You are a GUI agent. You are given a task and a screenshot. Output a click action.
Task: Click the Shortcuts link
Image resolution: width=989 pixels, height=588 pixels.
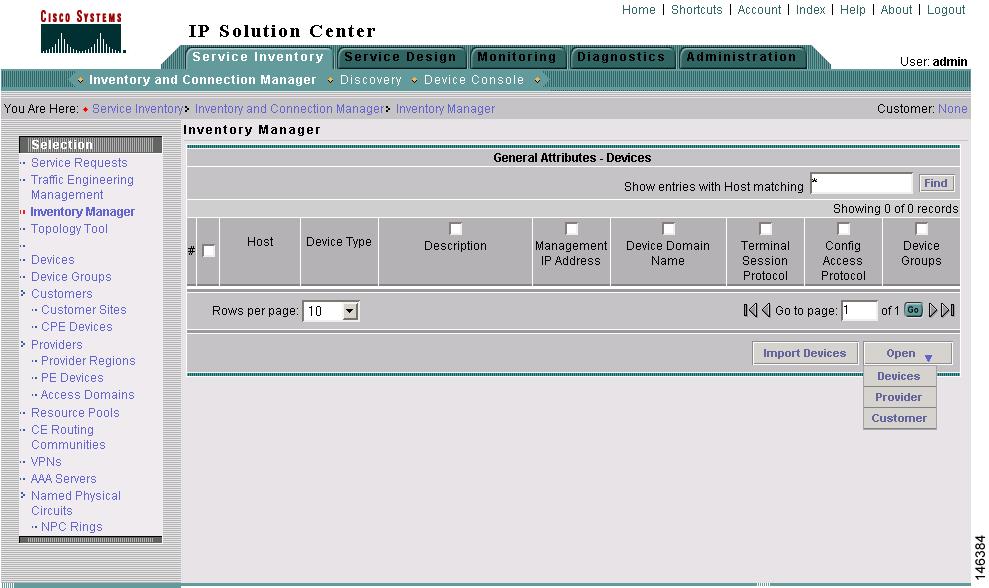pyautogui.click(x=696, y=9)
